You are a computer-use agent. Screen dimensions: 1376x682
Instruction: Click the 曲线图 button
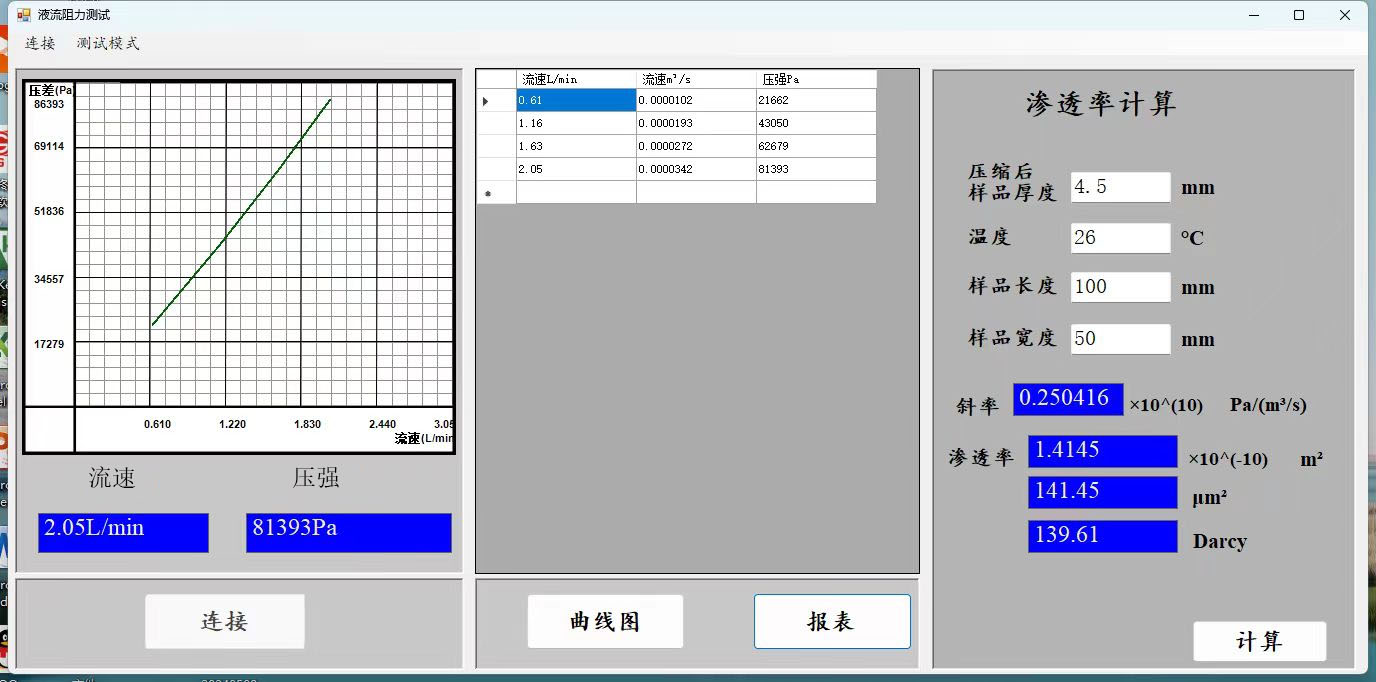tap(605, 621)
